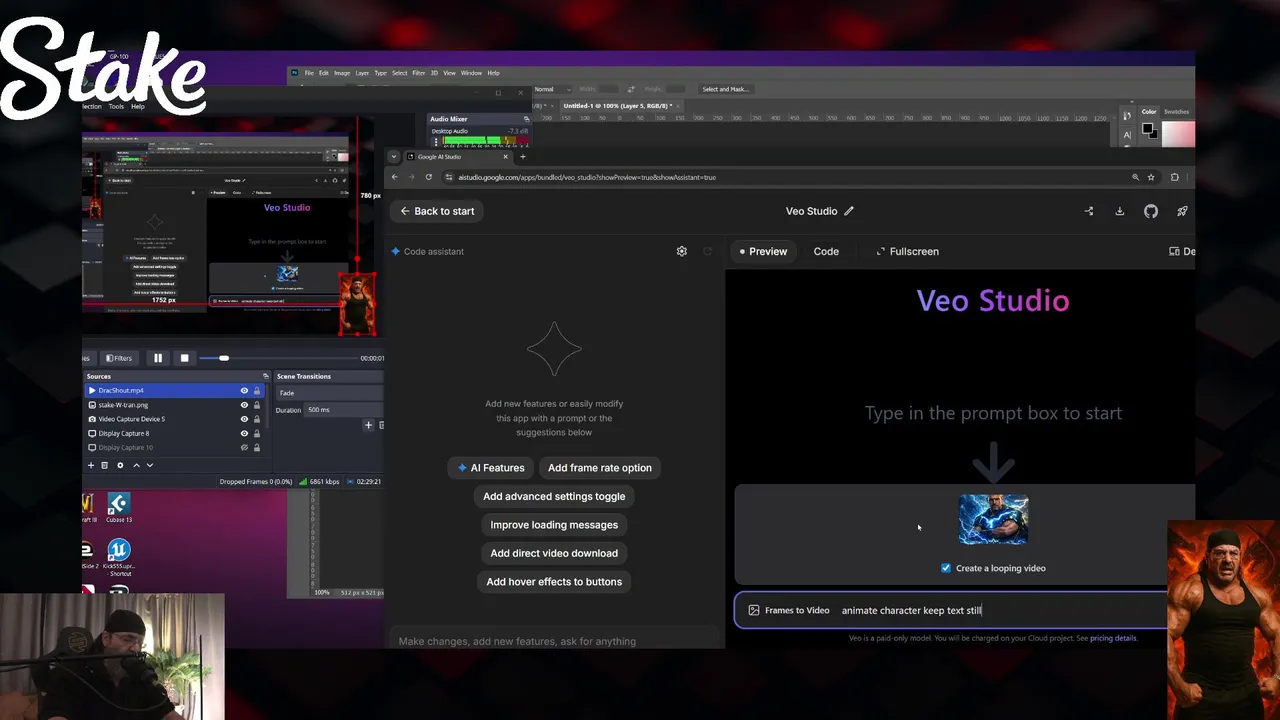
Task: Toggle lock on DracShout.mp4 source
Action: pyautogui.click(x=257, y=390)
